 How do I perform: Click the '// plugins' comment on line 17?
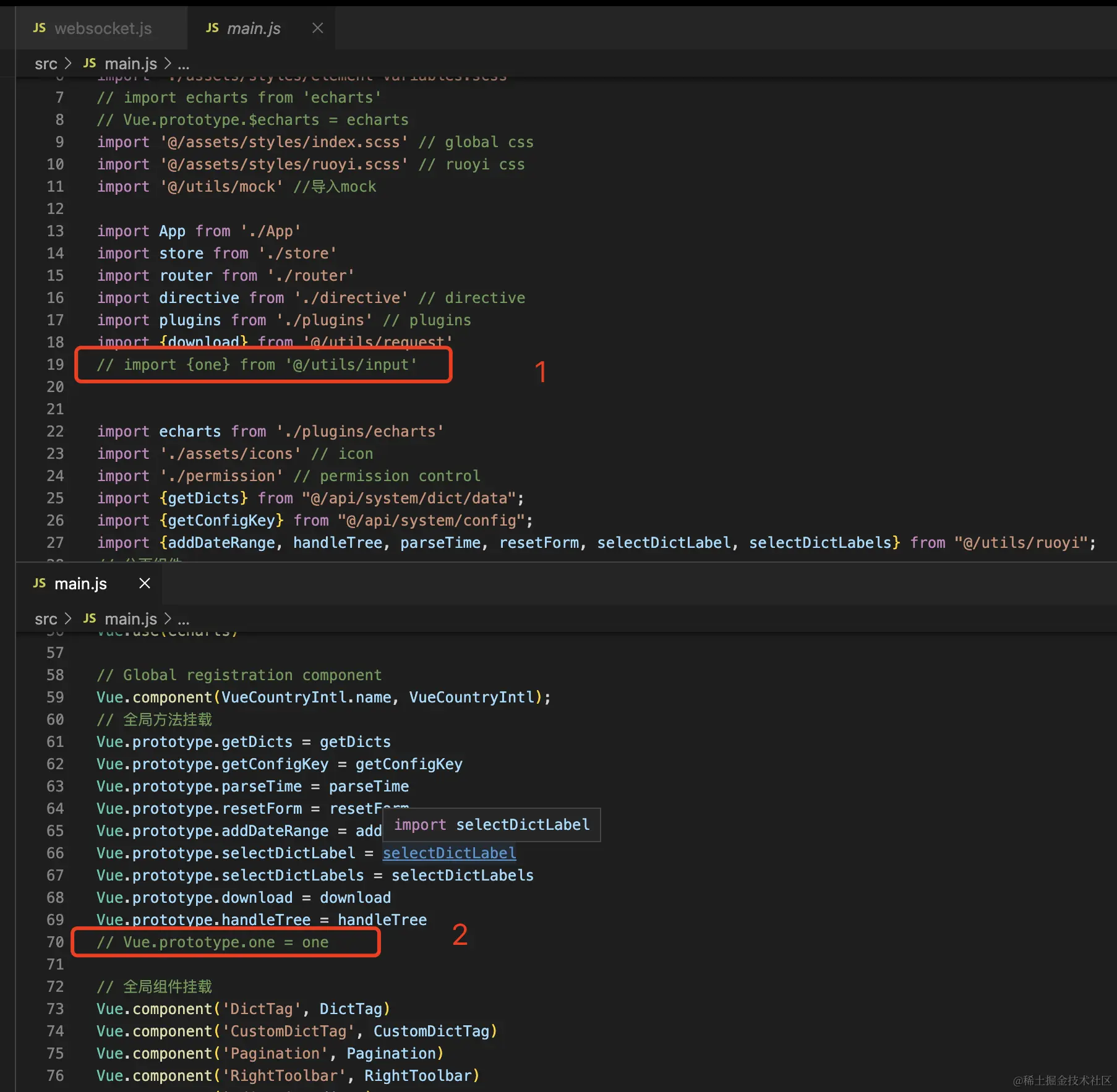pyautogui.click(x=427, y=320)
